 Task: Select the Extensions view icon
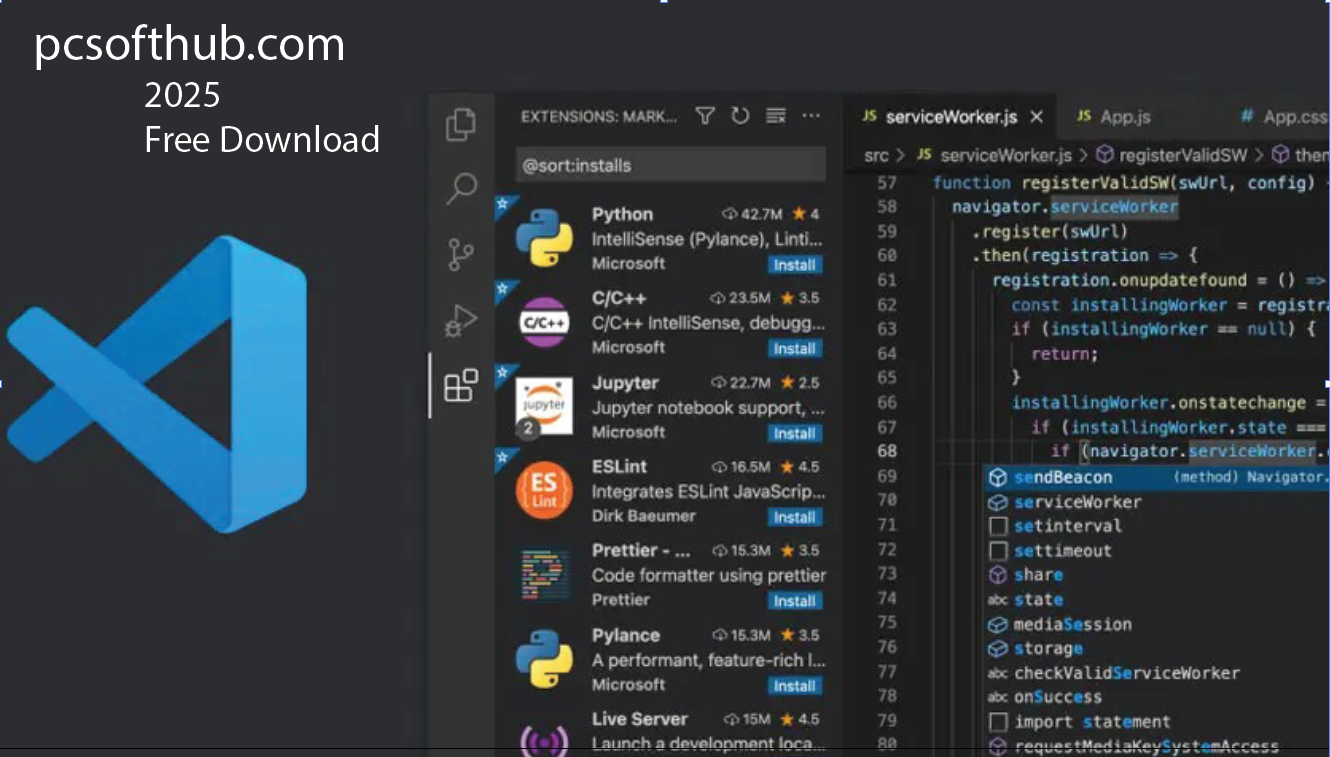461,386
